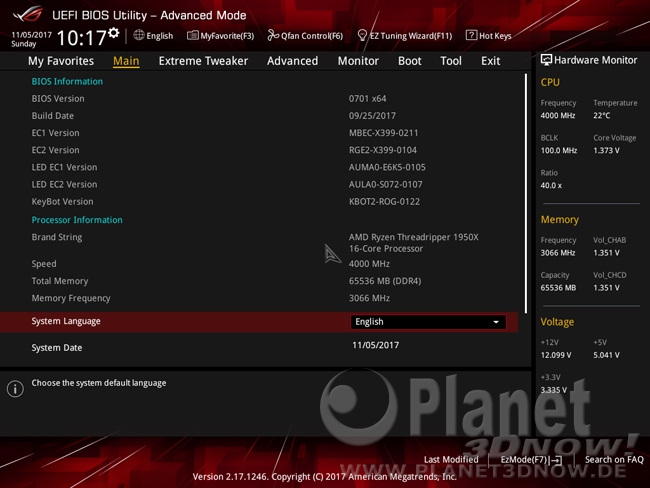Click +5V value 5.041 V

[606, 355]
